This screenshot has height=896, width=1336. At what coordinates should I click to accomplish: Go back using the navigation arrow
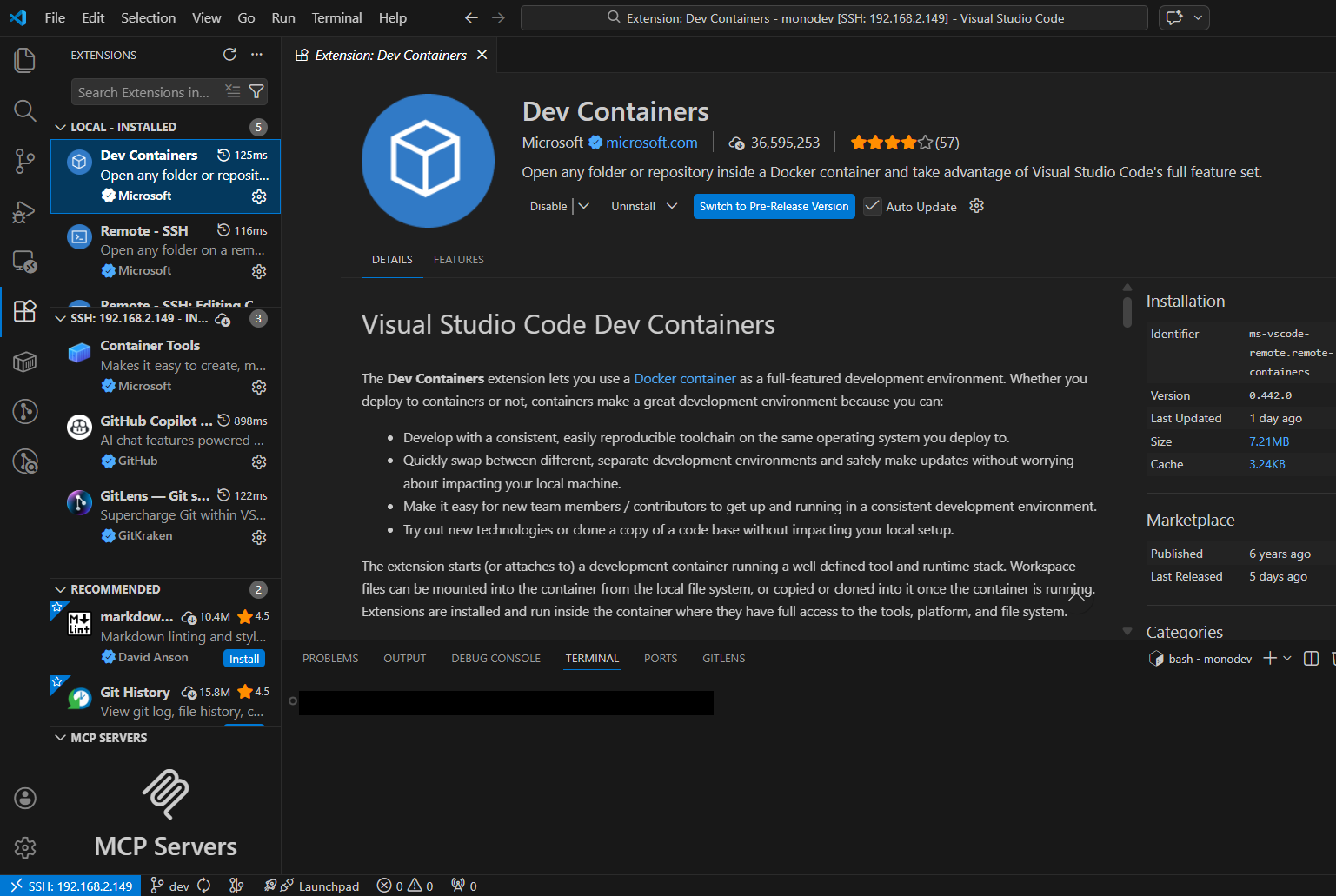coord(471,17)
